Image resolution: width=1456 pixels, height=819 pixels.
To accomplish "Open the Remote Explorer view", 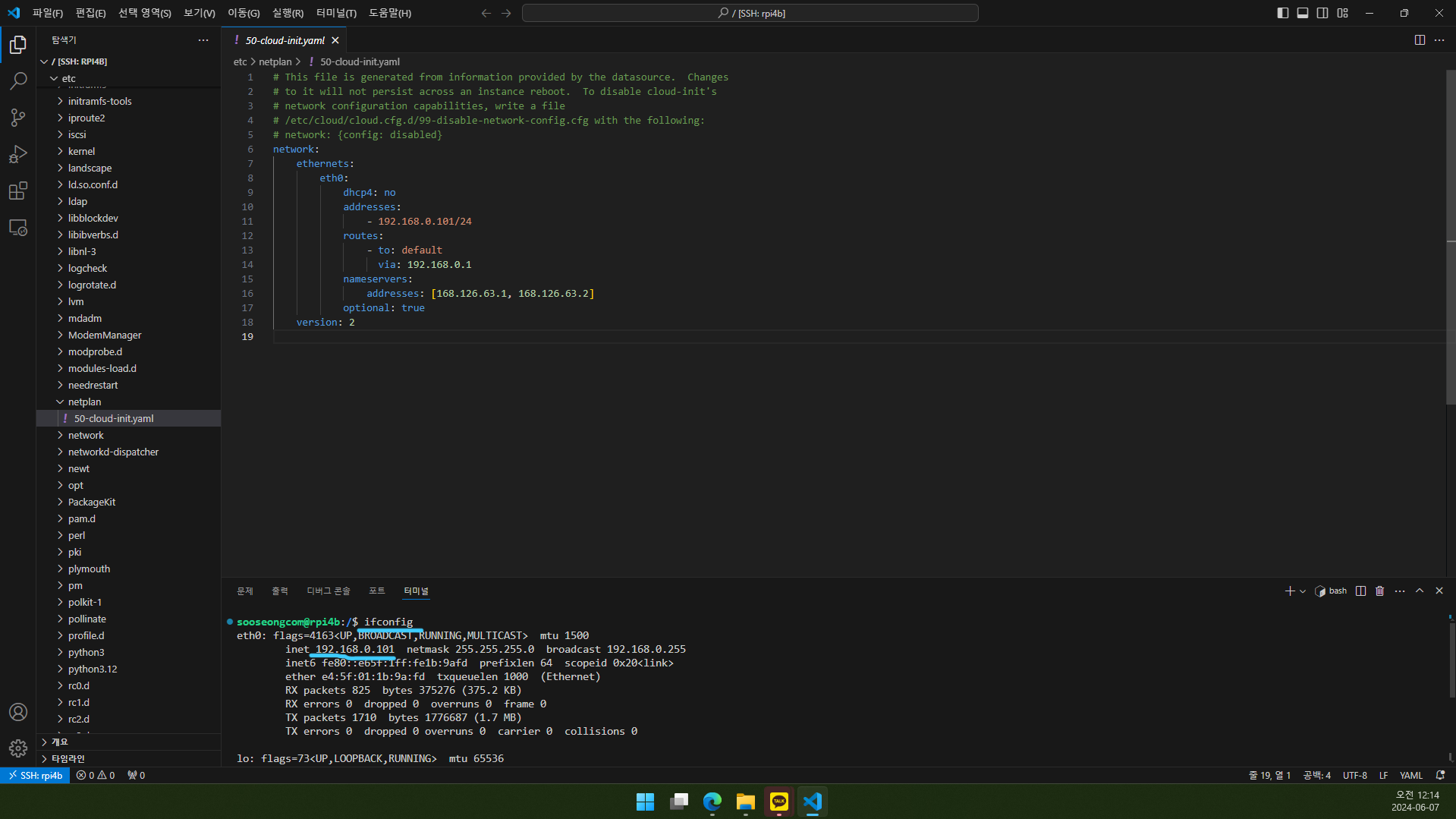I will (x=18, y=227).
